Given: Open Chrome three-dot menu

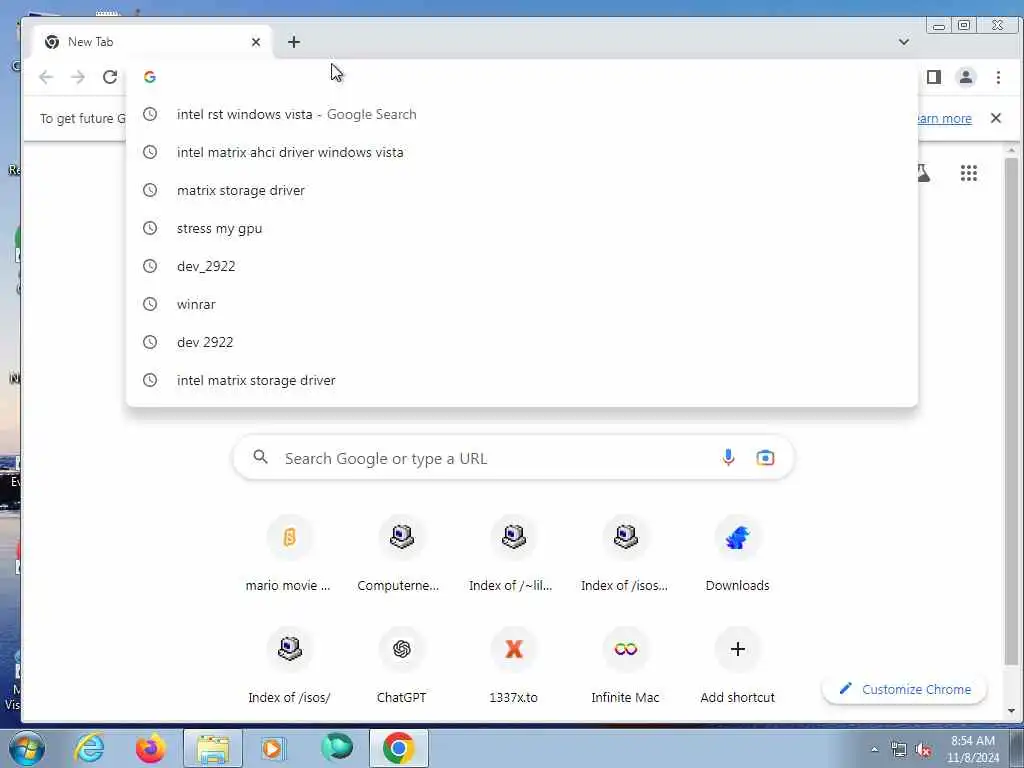Looking at the screenshot, I should [998, 77].
